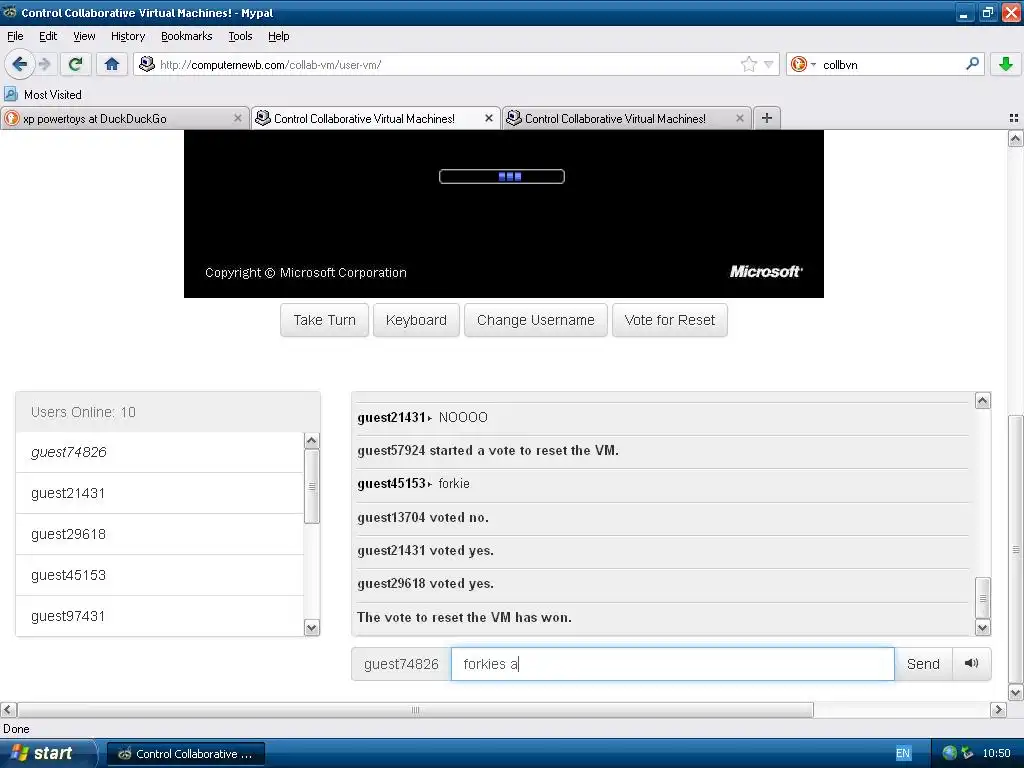Click the chat message 'guest13704 voted no.'
This screenshot has height=768, width=1024.
[x=423, y=517]
